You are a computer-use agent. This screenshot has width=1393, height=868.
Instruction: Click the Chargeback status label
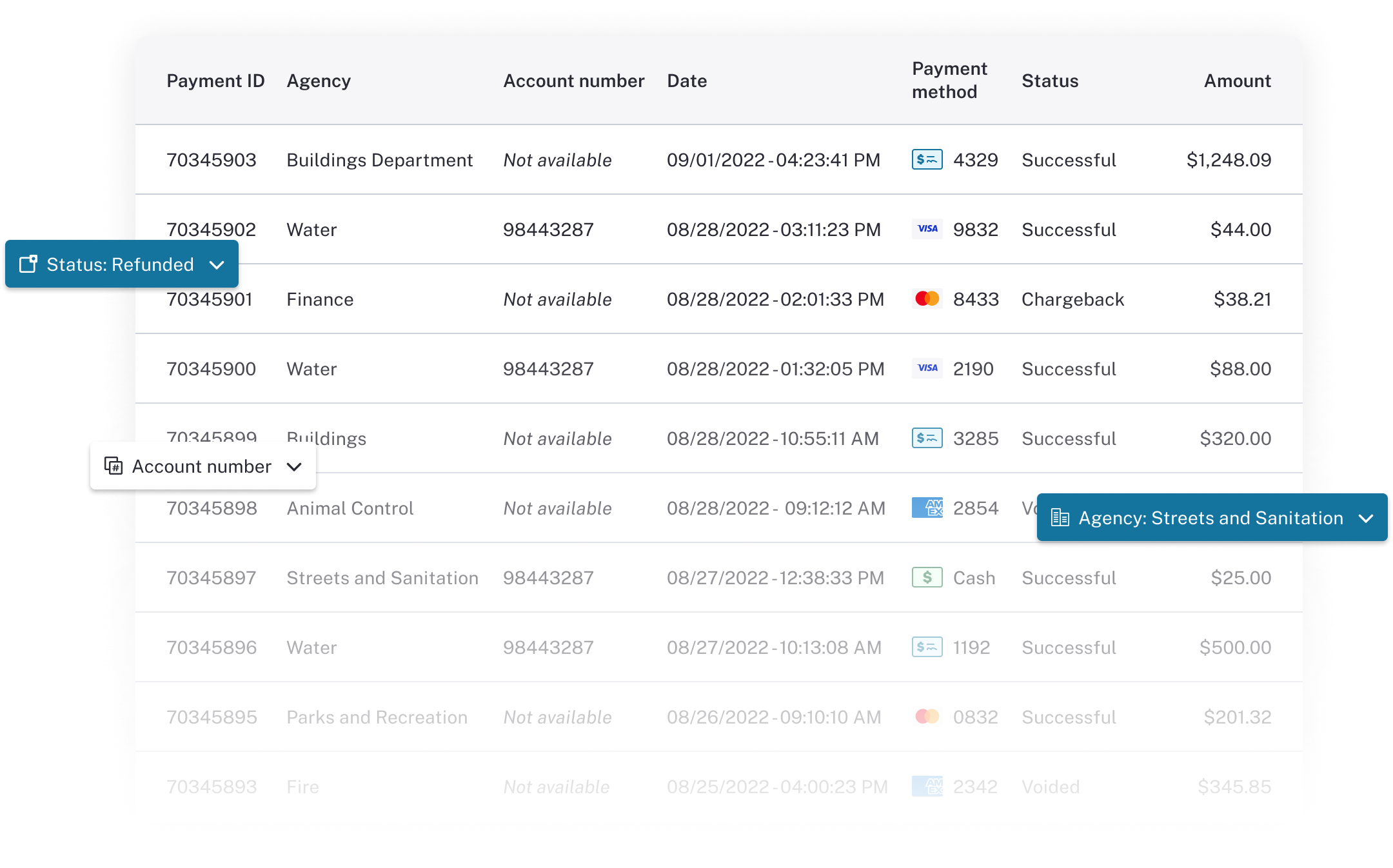[x=1072, y=299]
